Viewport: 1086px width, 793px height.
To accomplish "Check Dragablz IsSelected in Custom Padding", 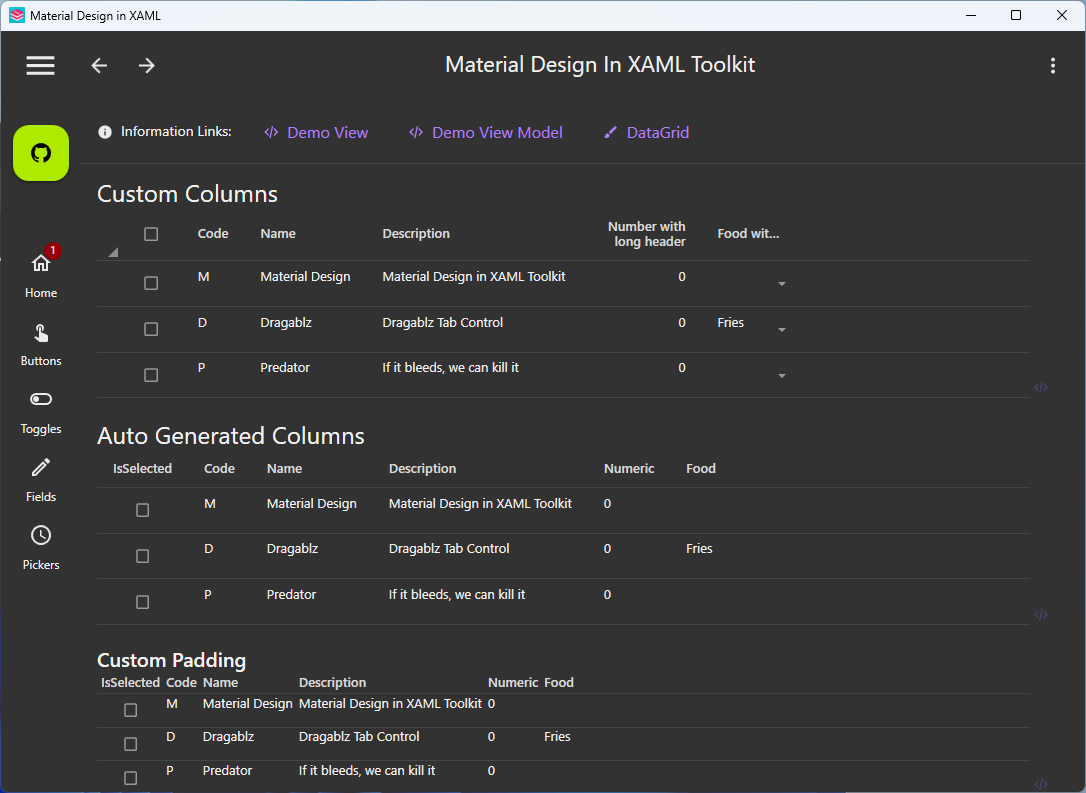I will click(x=130, y=744).
